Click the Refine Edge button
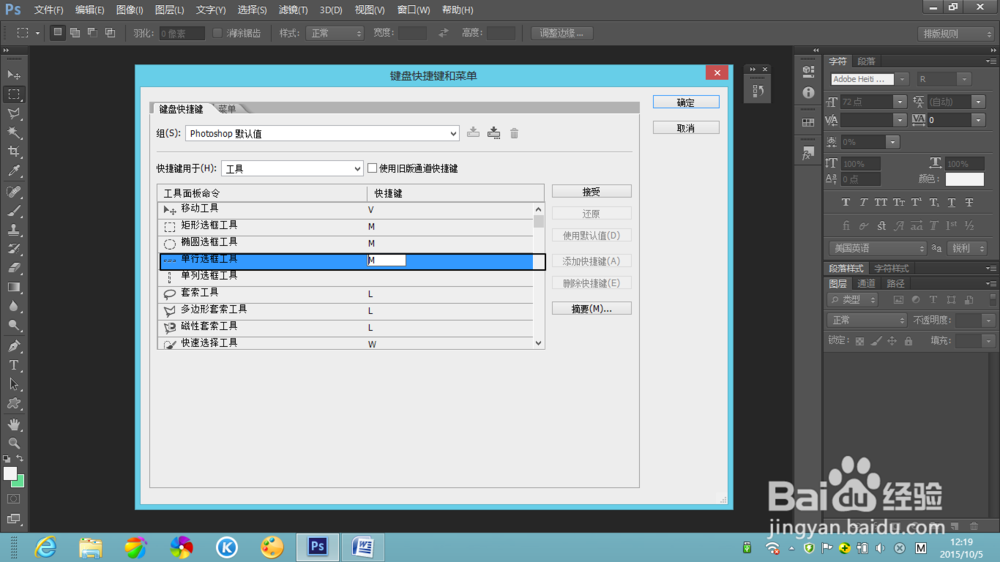1000x562 pixels. (562, 33)
